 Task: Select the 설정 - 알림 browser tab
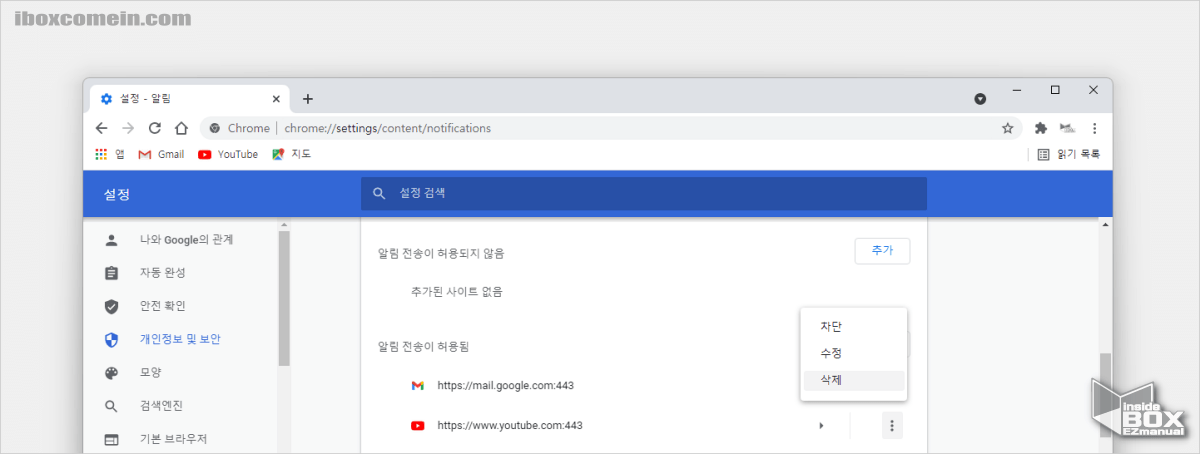coord(190,98)
